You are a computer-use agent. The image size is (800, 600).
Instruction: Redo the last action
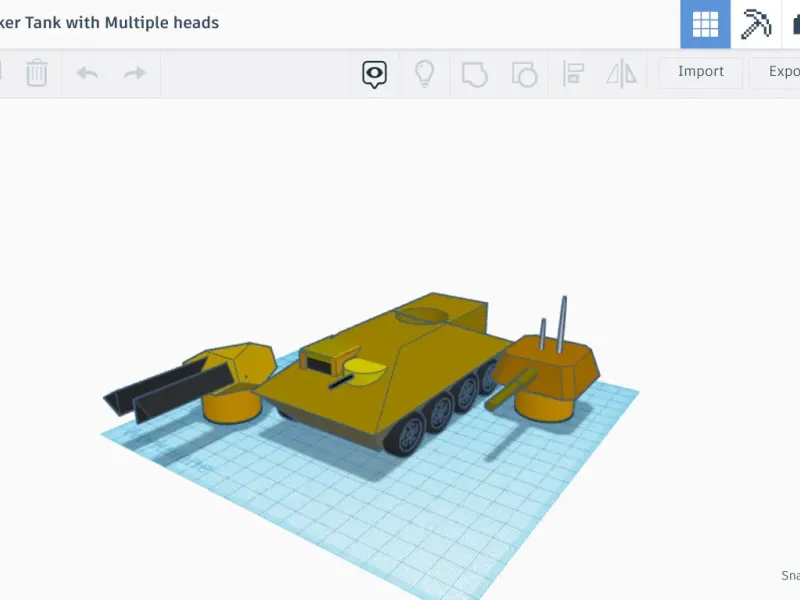tap(135, 73)
